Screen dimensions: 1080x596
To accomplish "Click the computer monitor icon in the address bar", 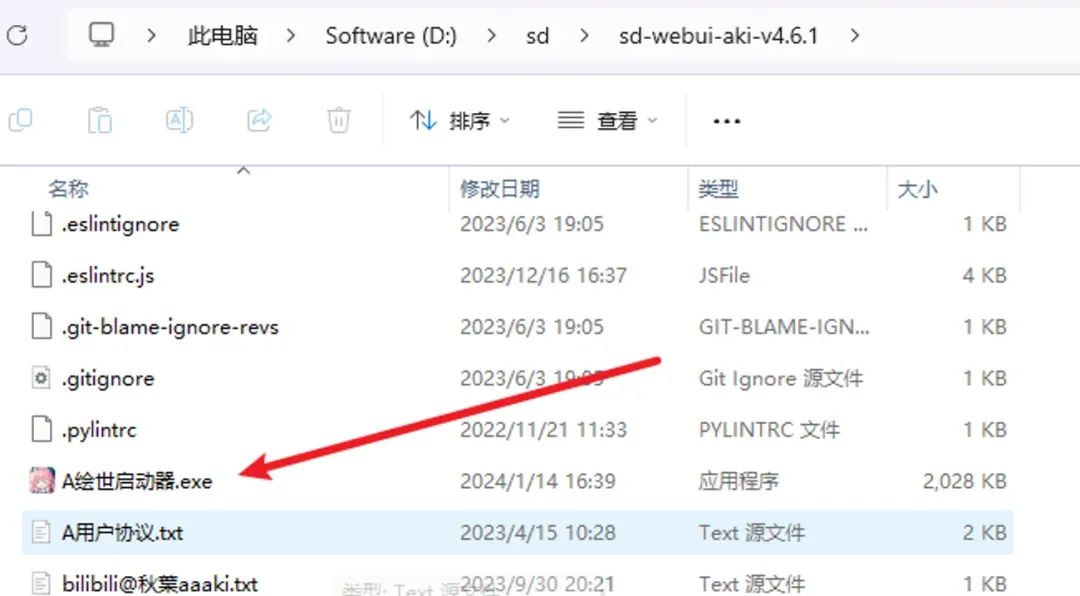I will 101,36.
